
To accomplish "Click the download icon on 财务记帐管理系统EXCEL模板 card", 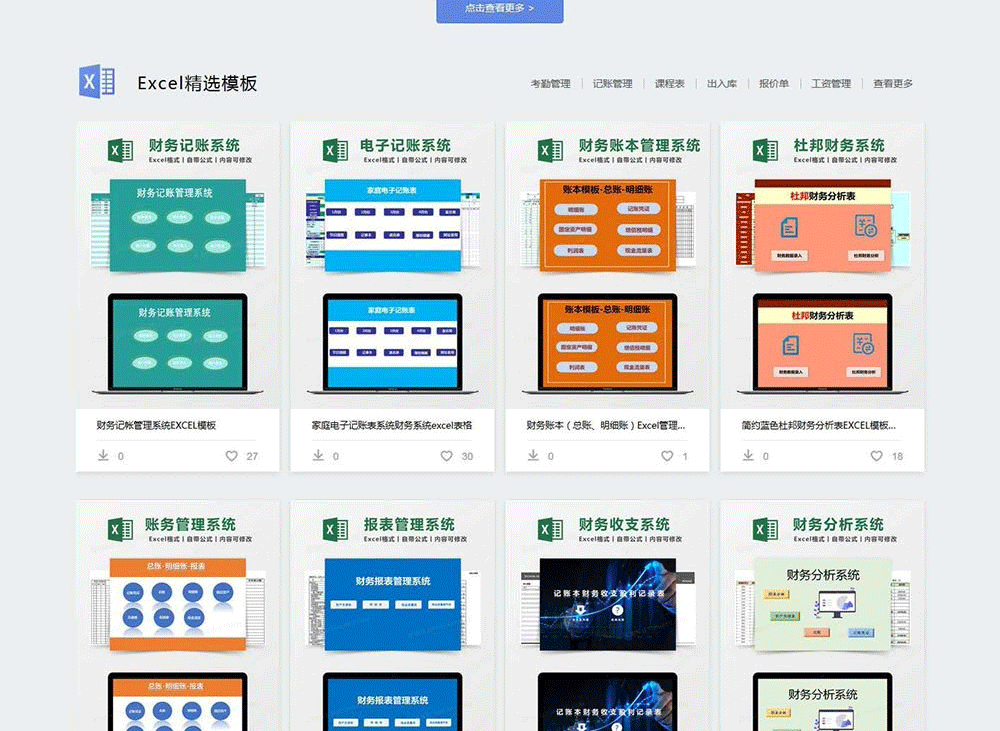I will tap(103, 455).
